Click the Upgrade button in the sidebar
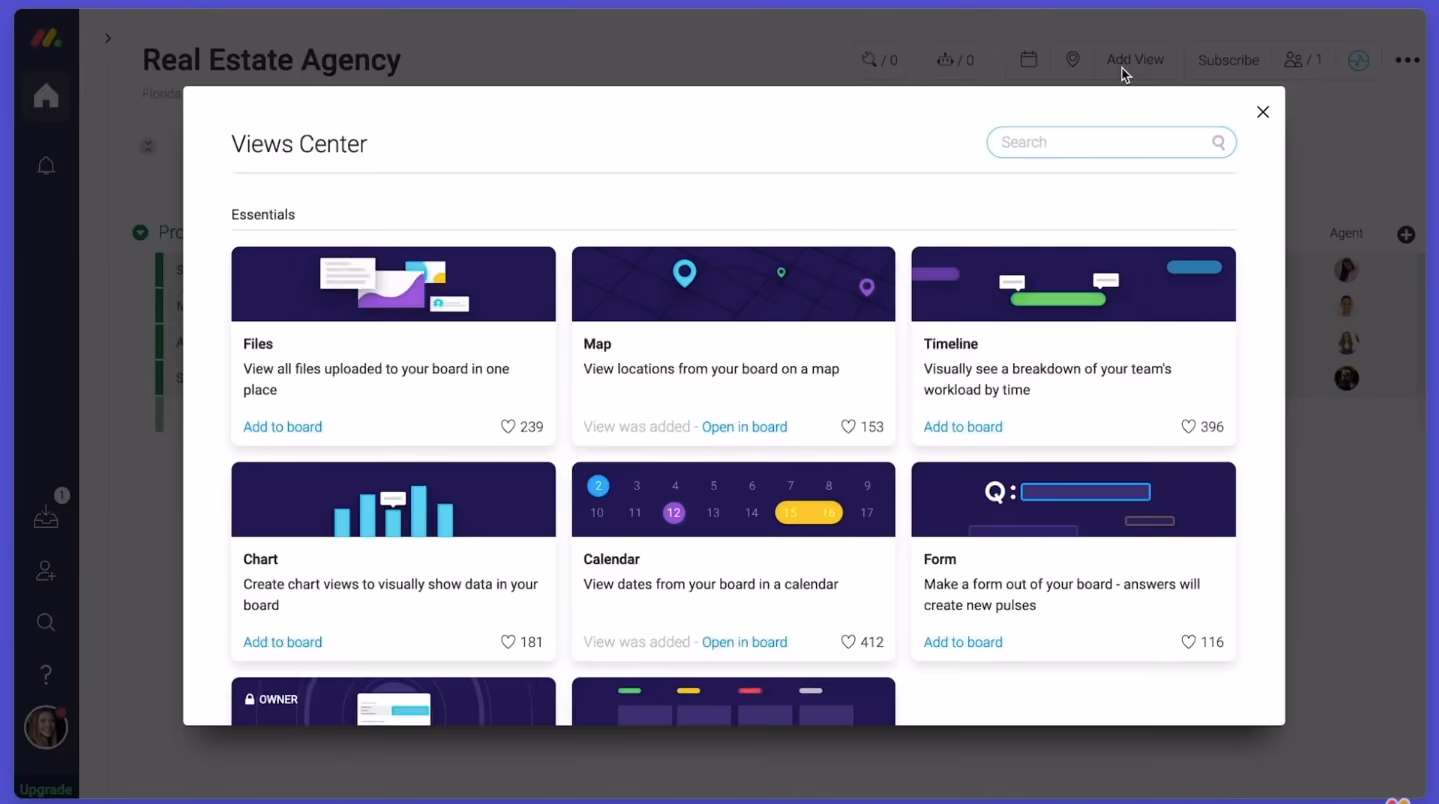Screen dimensions: 1439x804 pyautogui.click(x=46, y=790)
